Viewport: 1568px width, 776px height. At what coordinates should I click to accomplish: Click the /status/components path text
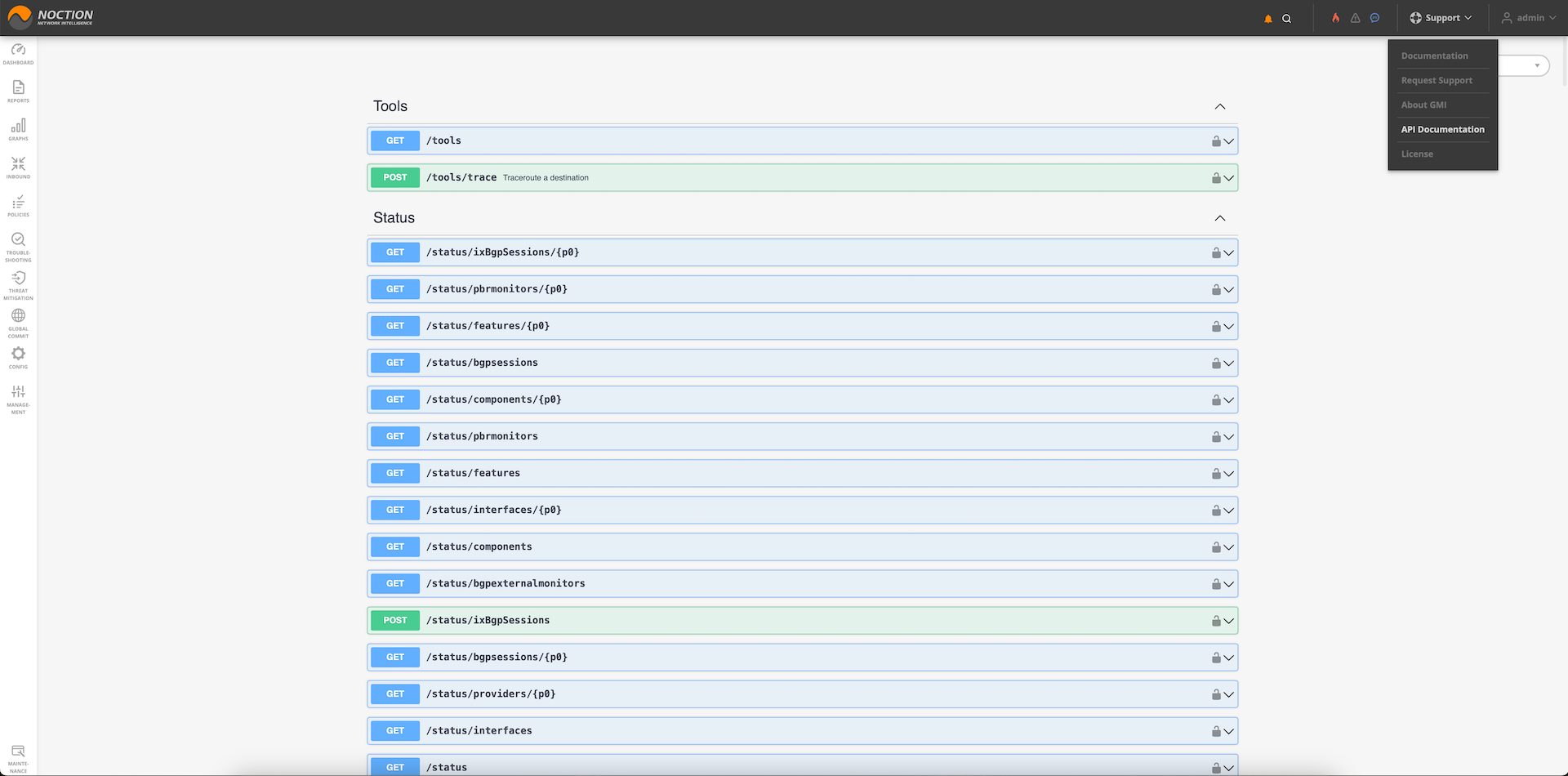click(479, 546)
